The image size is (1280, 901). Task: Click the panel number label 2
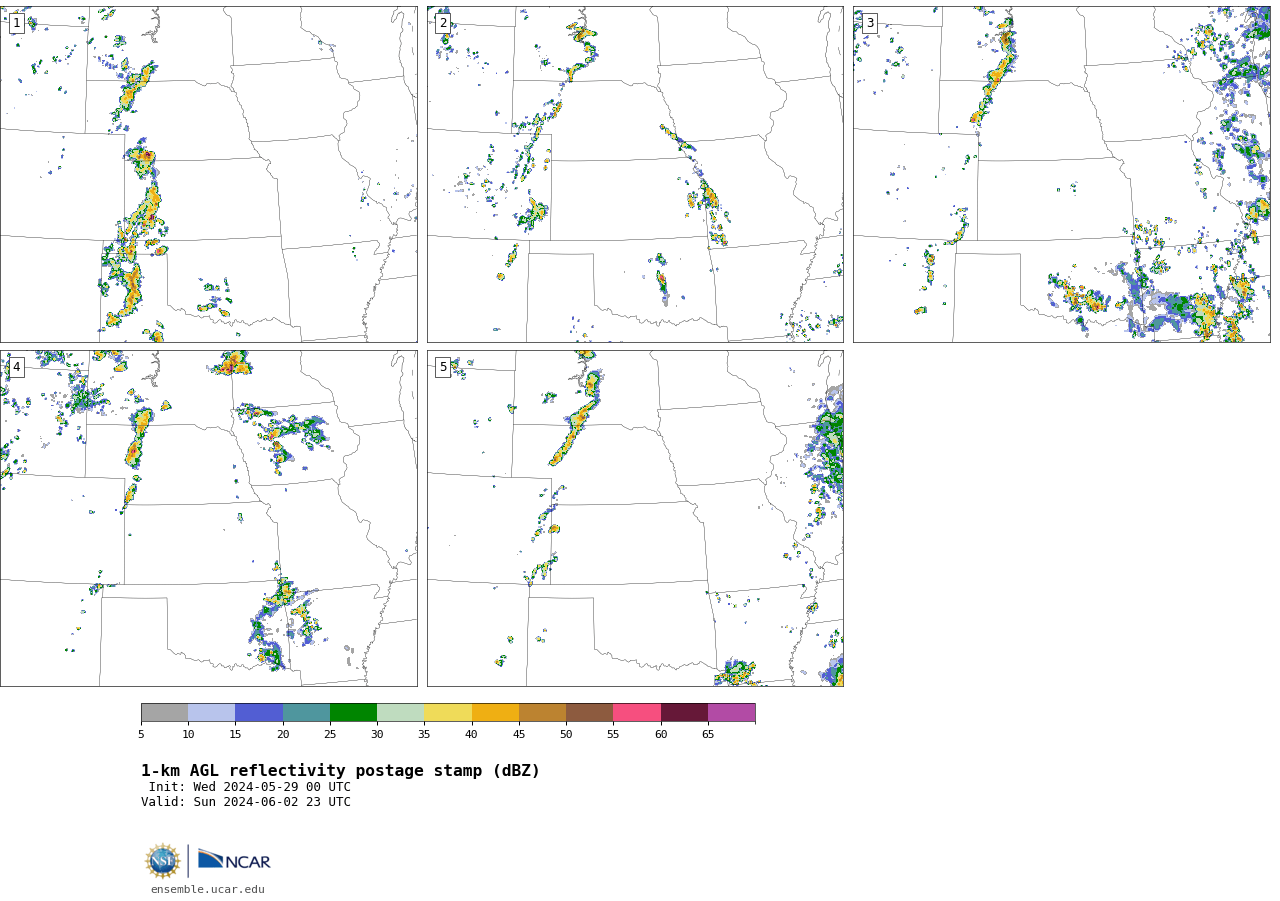443,23
